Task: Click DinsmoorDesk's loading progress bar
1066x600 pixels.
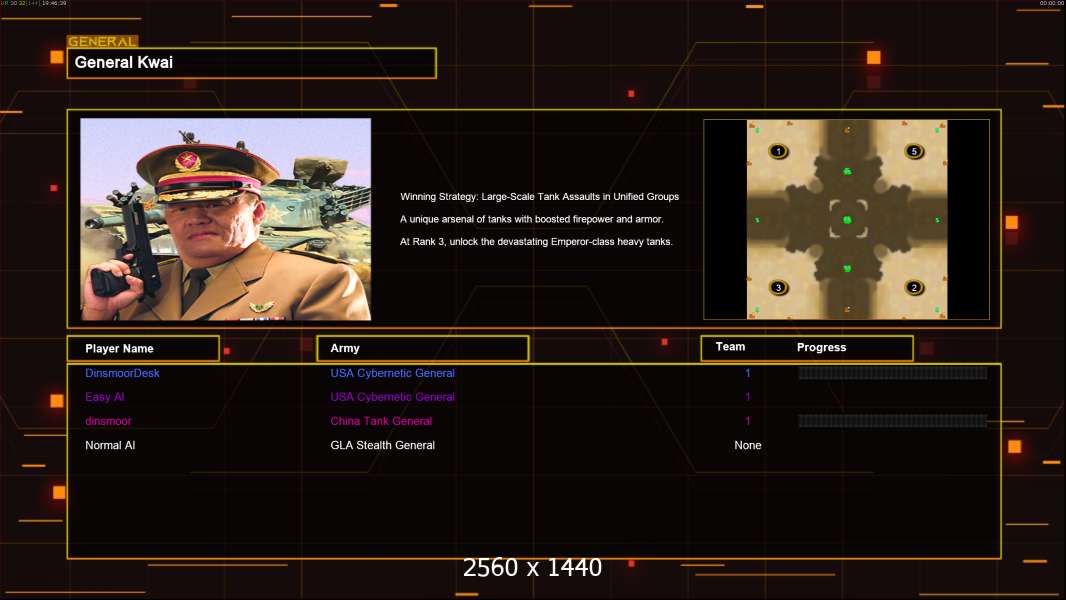Action: [x=893, y=372]
